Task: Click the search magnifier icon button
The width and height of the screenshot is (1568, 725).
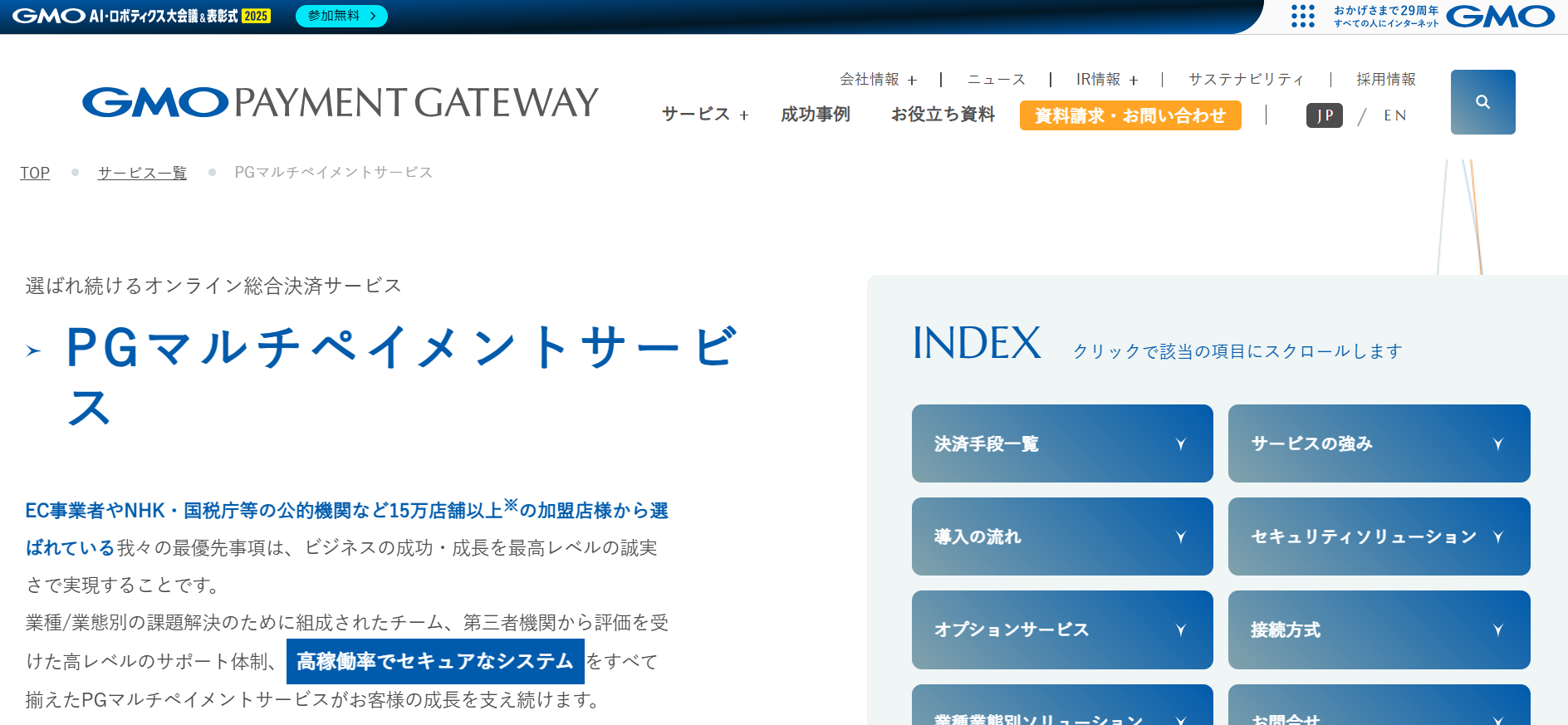Action: click(1482, 102)
